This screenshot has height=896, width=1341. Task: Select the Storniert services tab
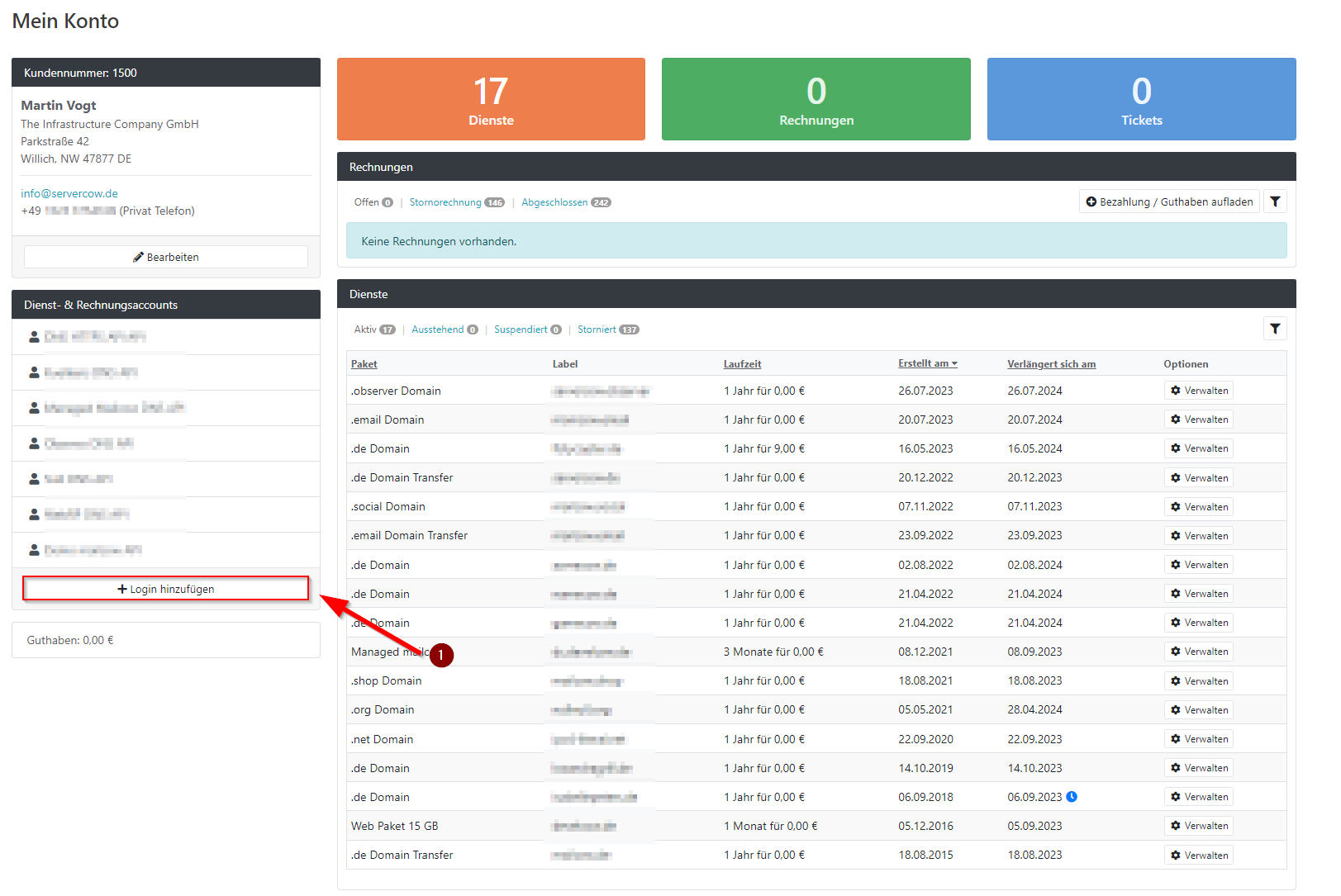click(x=608, y=329)
